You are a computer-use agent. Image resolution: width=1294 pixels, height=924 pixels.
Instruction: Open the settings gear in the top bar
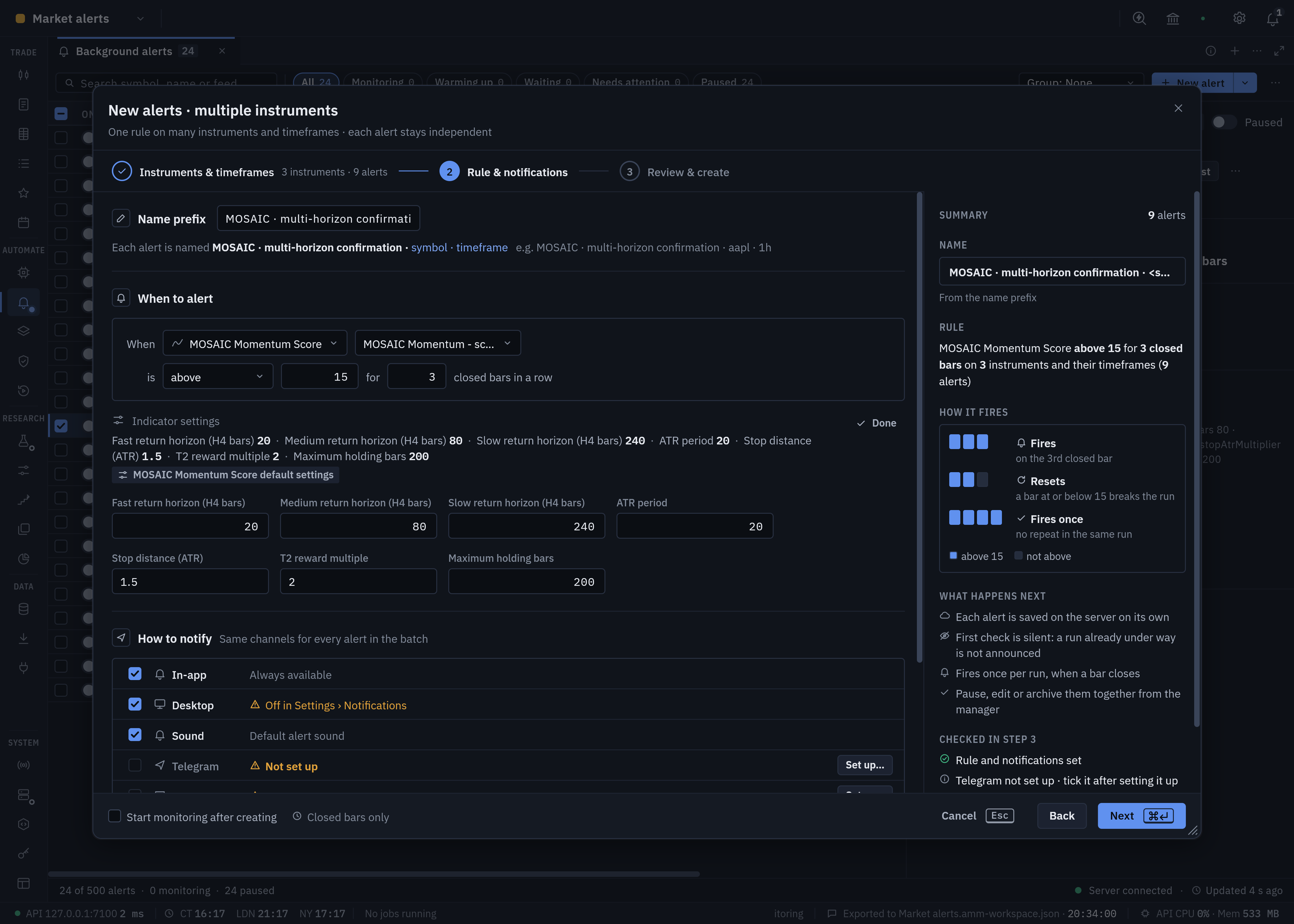(x=1239, y=18)
